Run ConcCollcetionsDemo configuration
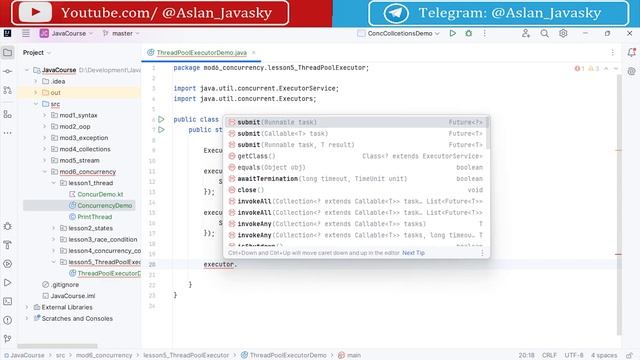640x360 pixels. point(453,33)
